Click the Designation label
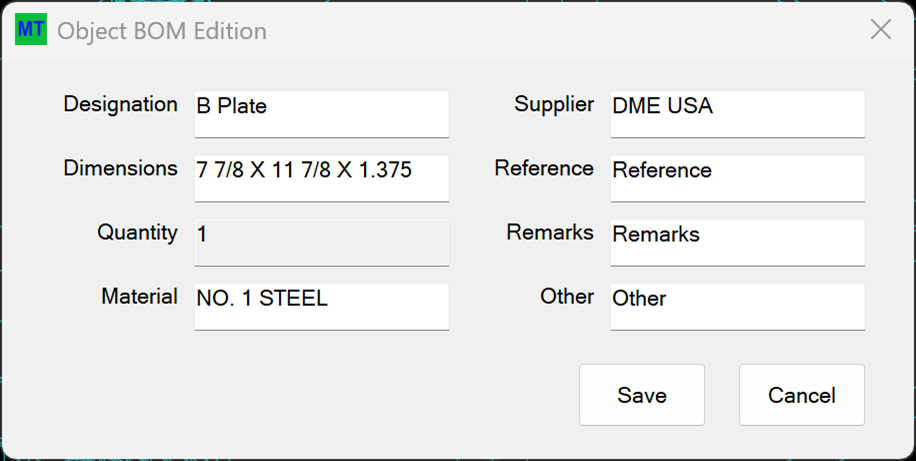This screenshot has height=461, width=916. coord(120,105)
